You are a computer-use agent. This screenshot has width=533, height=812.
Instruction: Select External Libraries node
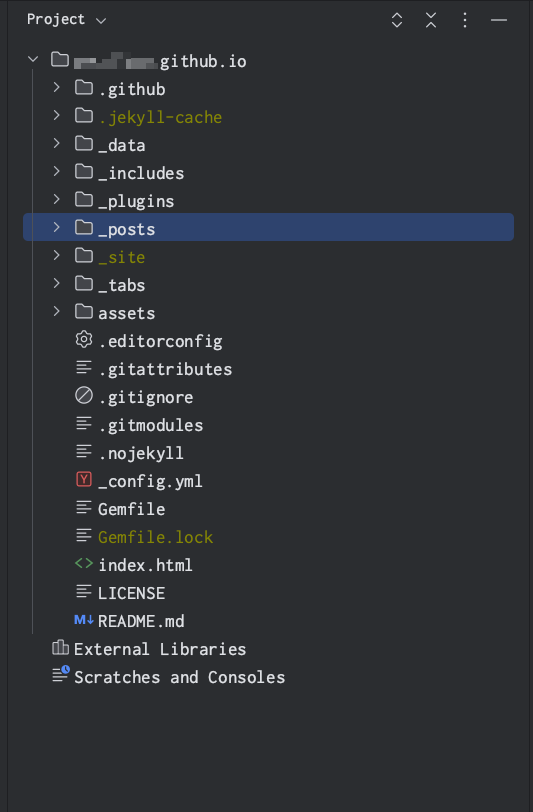160,649
